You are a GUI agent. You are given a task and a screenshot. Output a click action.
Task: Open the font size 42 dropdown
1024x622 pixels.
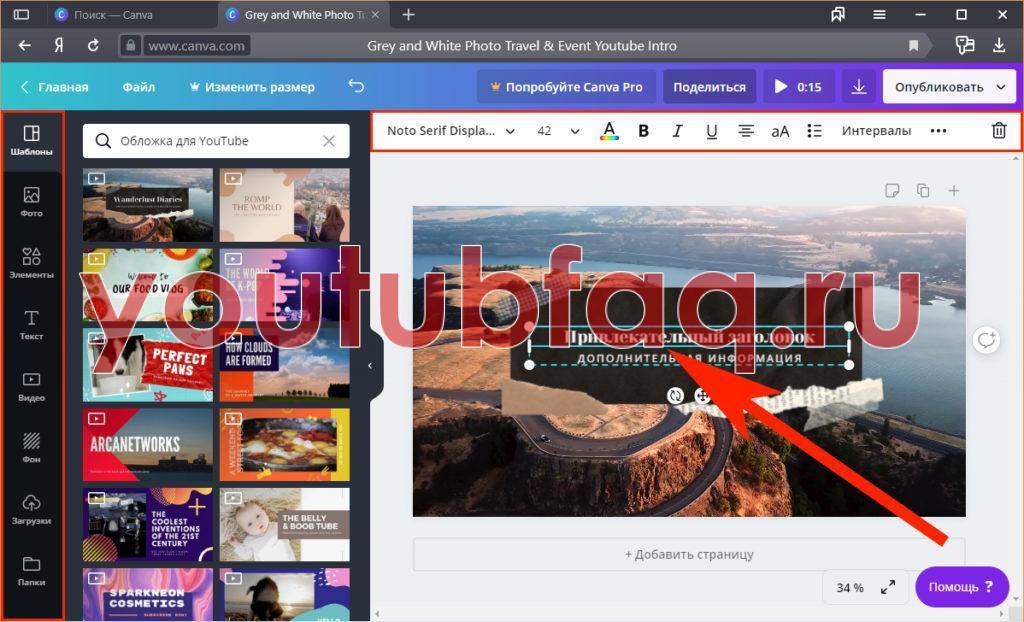(x=558, y=131)
